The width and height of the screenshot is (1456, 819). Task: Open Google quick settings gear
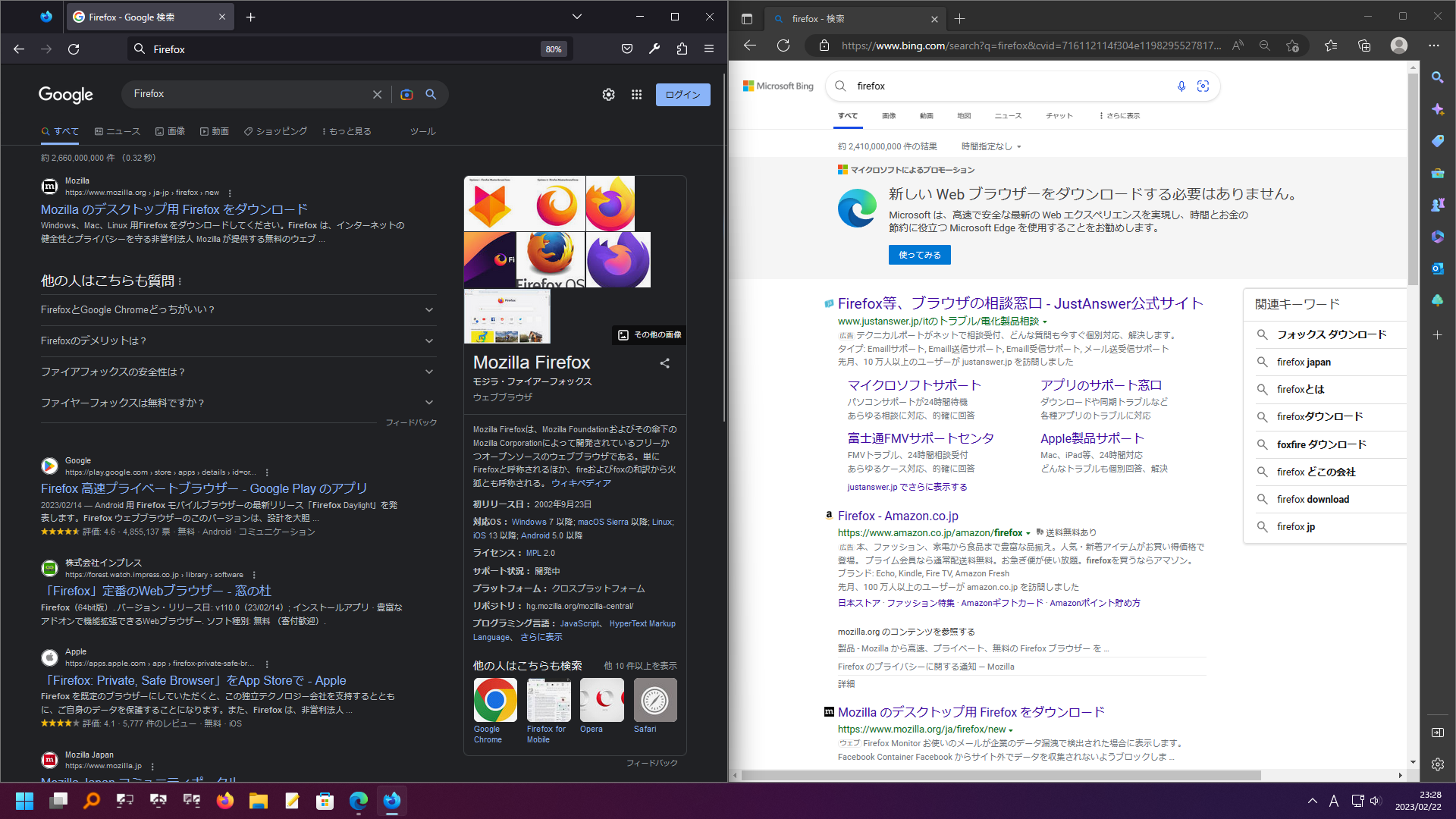click(608, 94)
